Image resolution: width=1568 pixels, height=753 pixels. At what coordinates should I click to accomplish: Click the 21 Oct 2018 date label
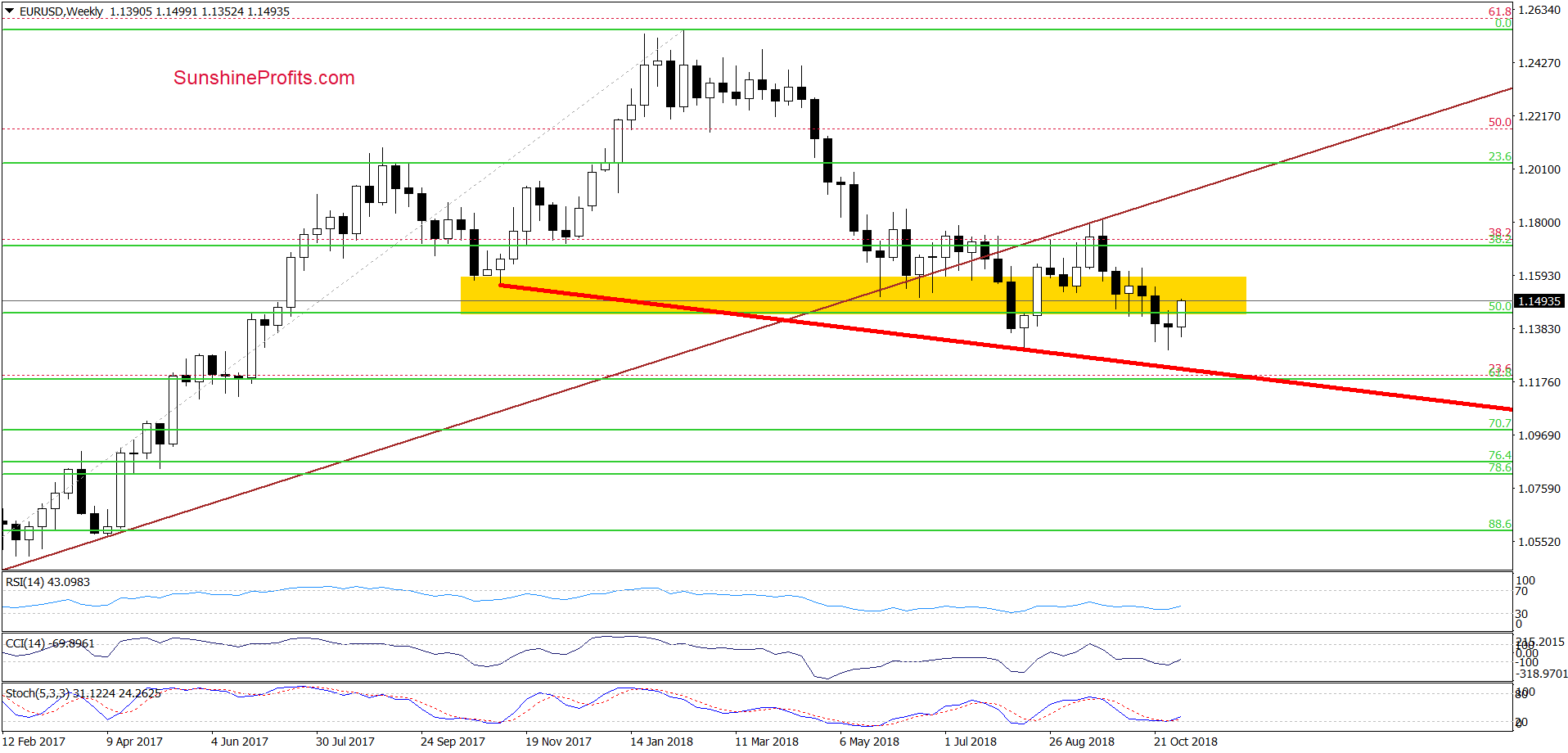(x=1186, y=742)
